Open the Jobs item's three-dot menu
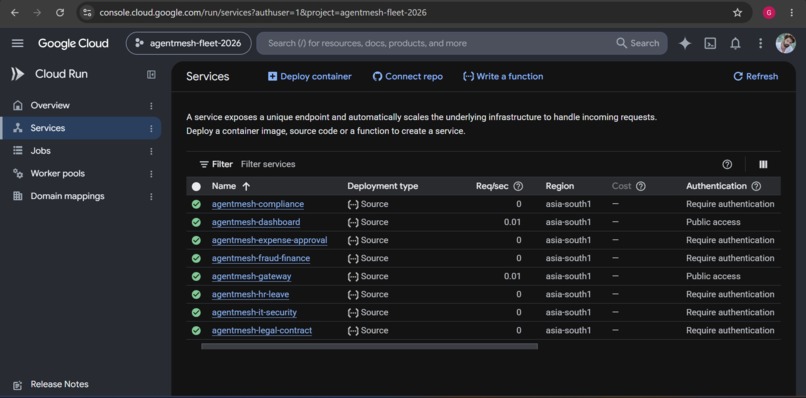The height and width of the screenshot is (398, 806). (151, 151)
